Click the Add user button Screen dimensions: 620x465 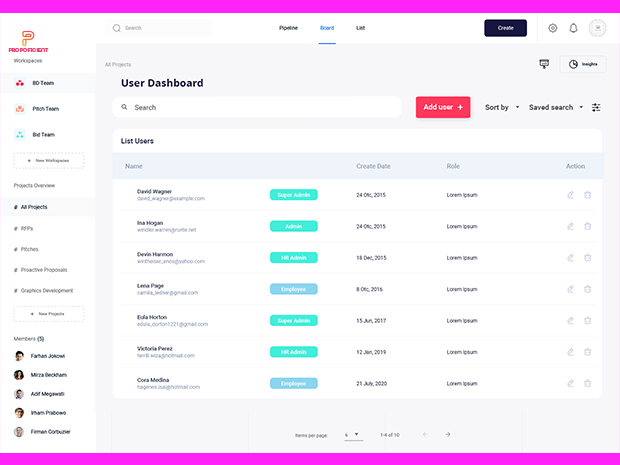pyautogui.click(x=443, y=107)
